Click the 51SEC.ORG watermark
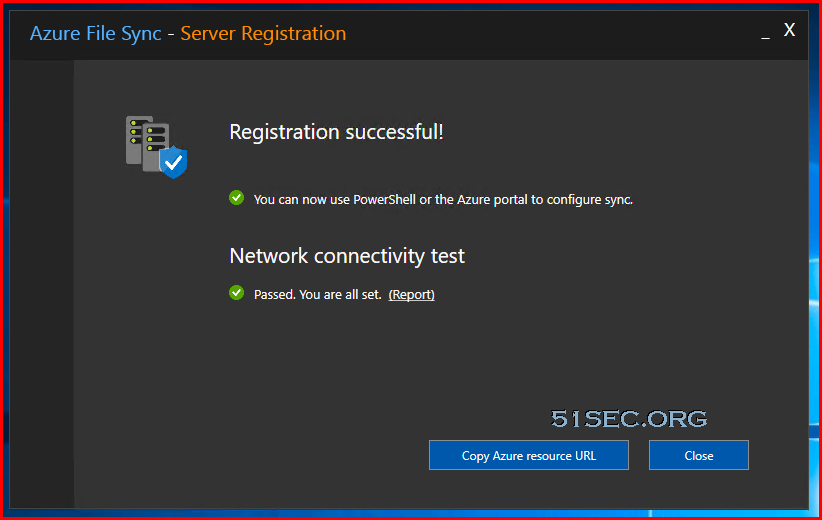 click(x=629, y=419)
